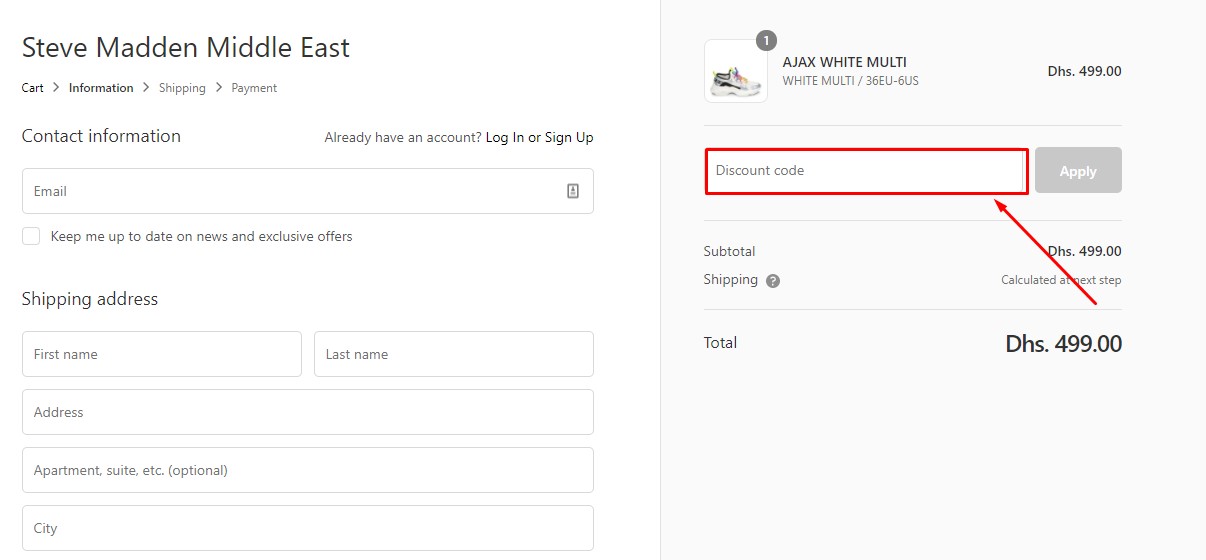This screenshot has height=560, width=1206.
Task: Focus the Address field
Action: point(308,412)
